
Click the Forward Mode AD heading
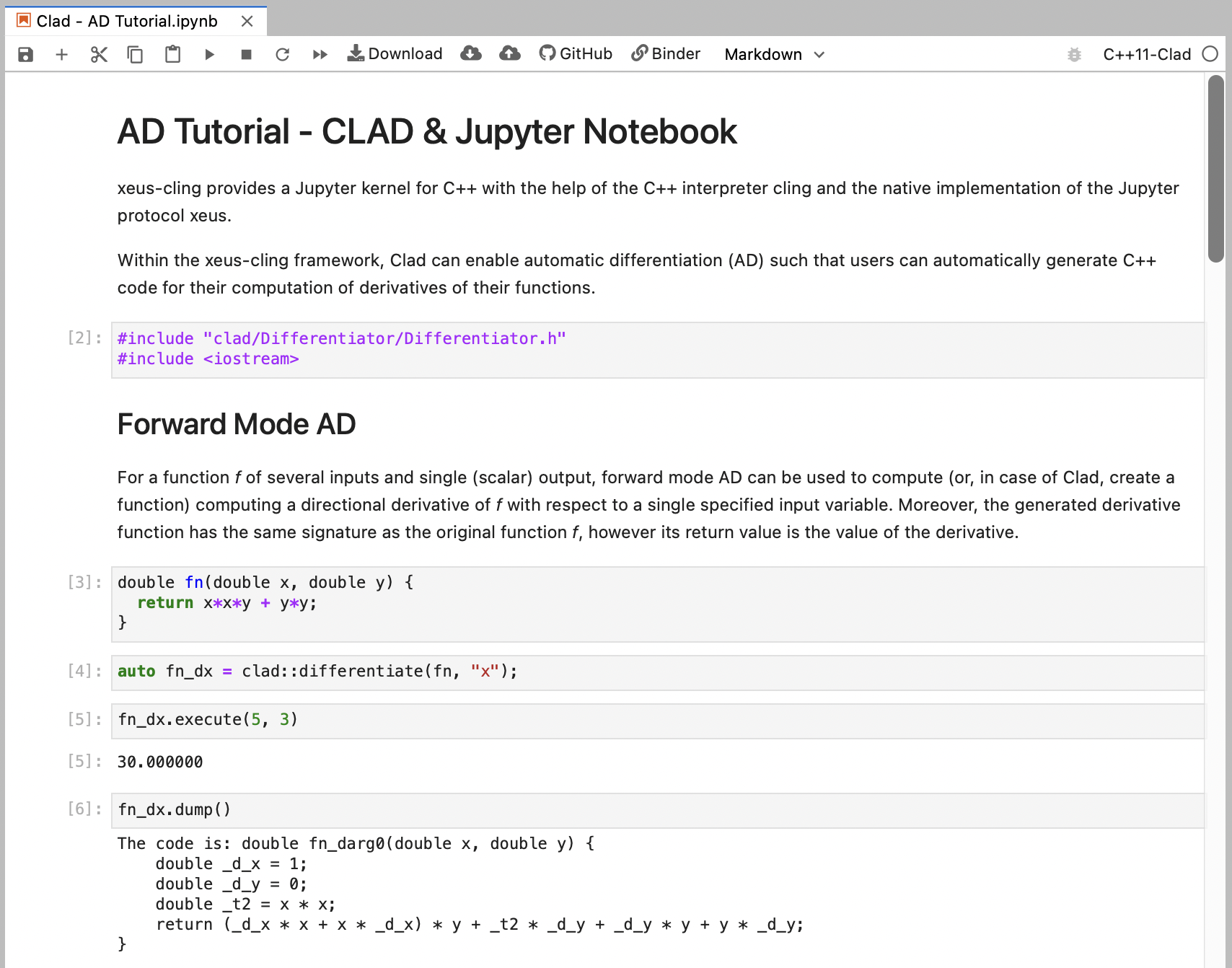[x=237, y=424]
